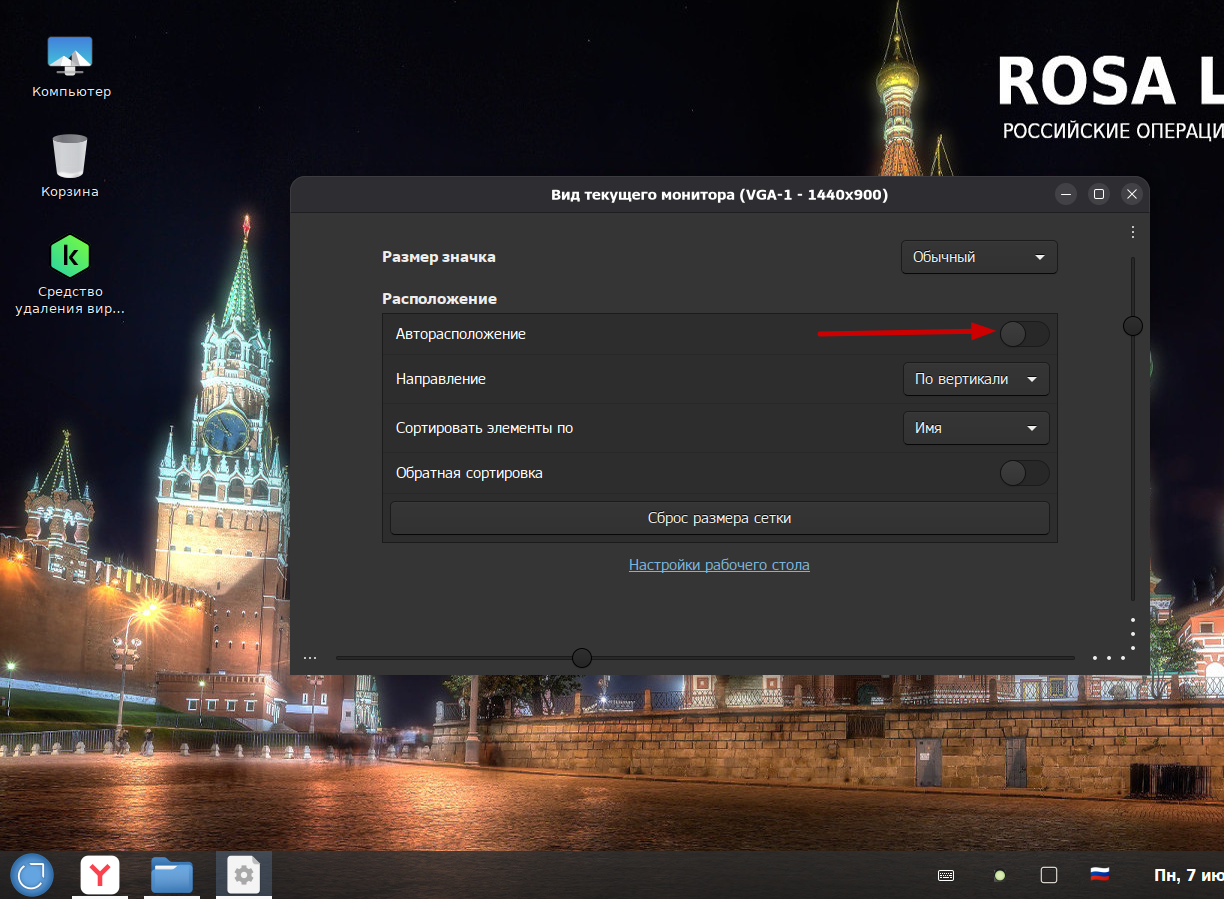Expand the Размер значка dropdown

click(x=978, y=257)
